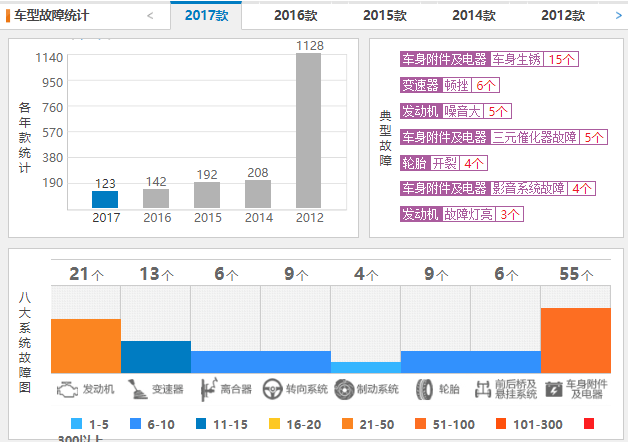Viewport: 628px width, 442px height.
Task: Click the 1140 y-axis value
Action: pos(49,58)
